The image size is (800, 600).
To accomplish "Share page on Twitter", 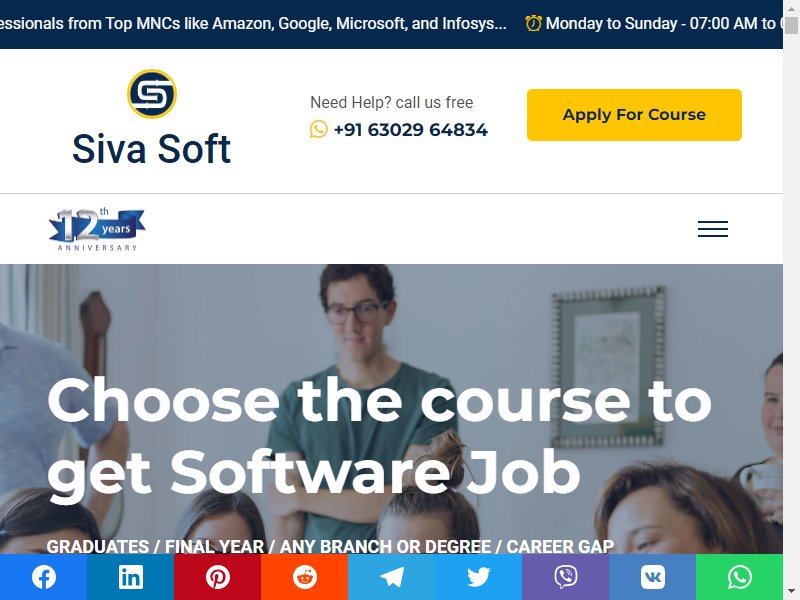I will point(479,577).
